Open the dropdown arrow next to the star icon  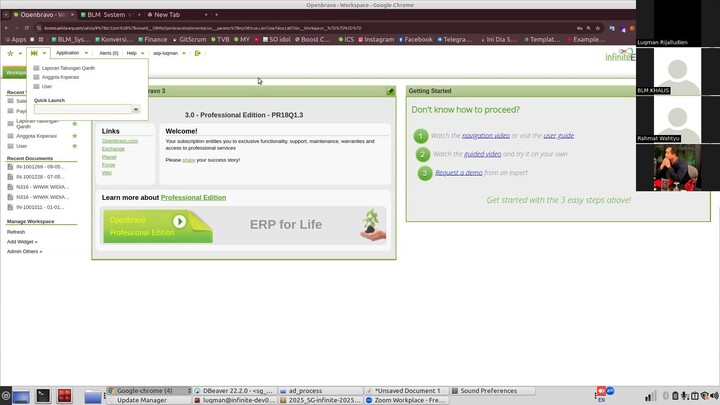point(20,53)
